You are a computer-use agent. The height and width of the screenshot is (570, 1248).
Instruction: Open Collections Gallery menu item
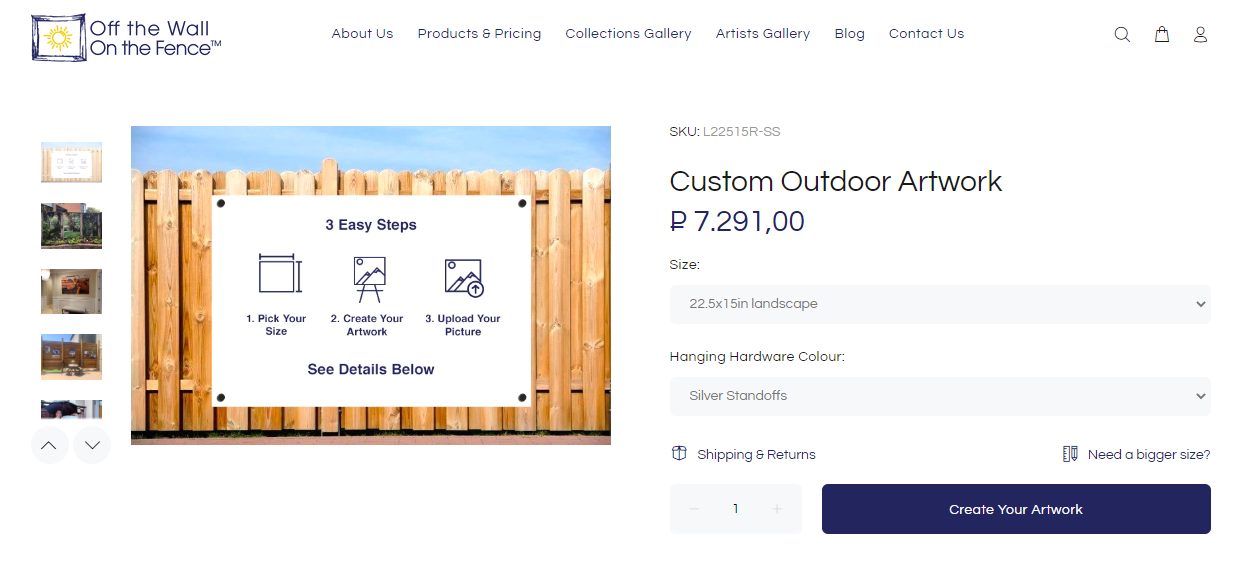point(628,34)
